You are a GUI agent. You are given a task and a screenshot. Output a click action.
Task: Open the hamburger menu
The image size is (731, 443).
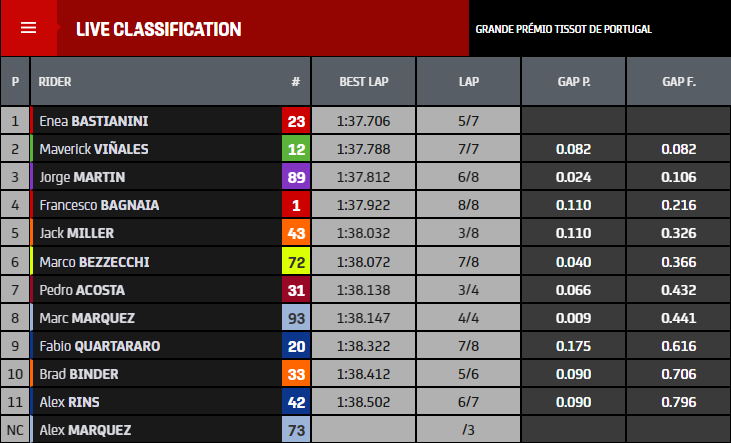tap(28, 28)
